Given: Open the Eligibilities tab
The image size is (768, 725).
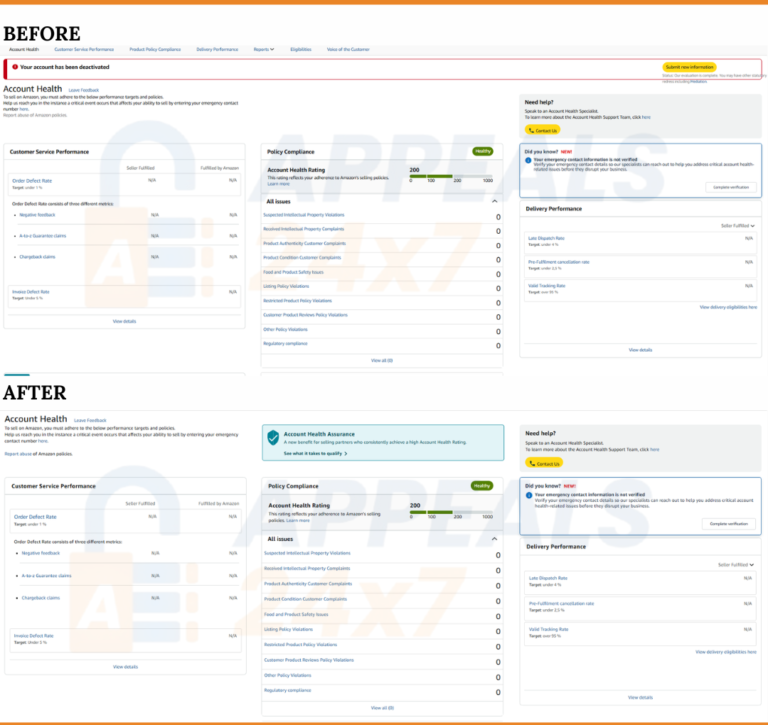Looking at the screenshot, I should 301,49.
